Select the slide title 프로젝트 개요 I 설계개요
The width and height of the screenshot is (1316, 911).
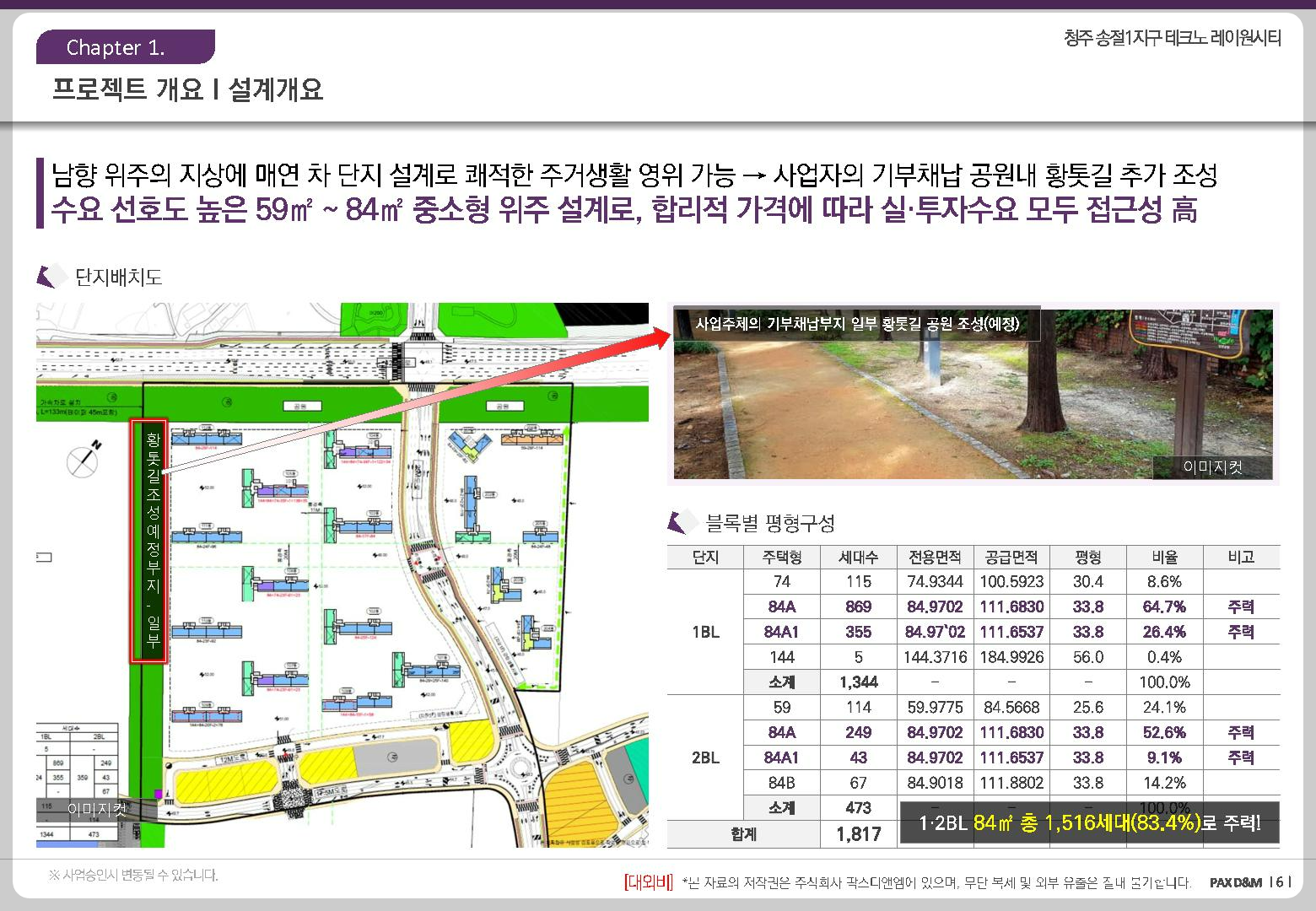(188, 89)
